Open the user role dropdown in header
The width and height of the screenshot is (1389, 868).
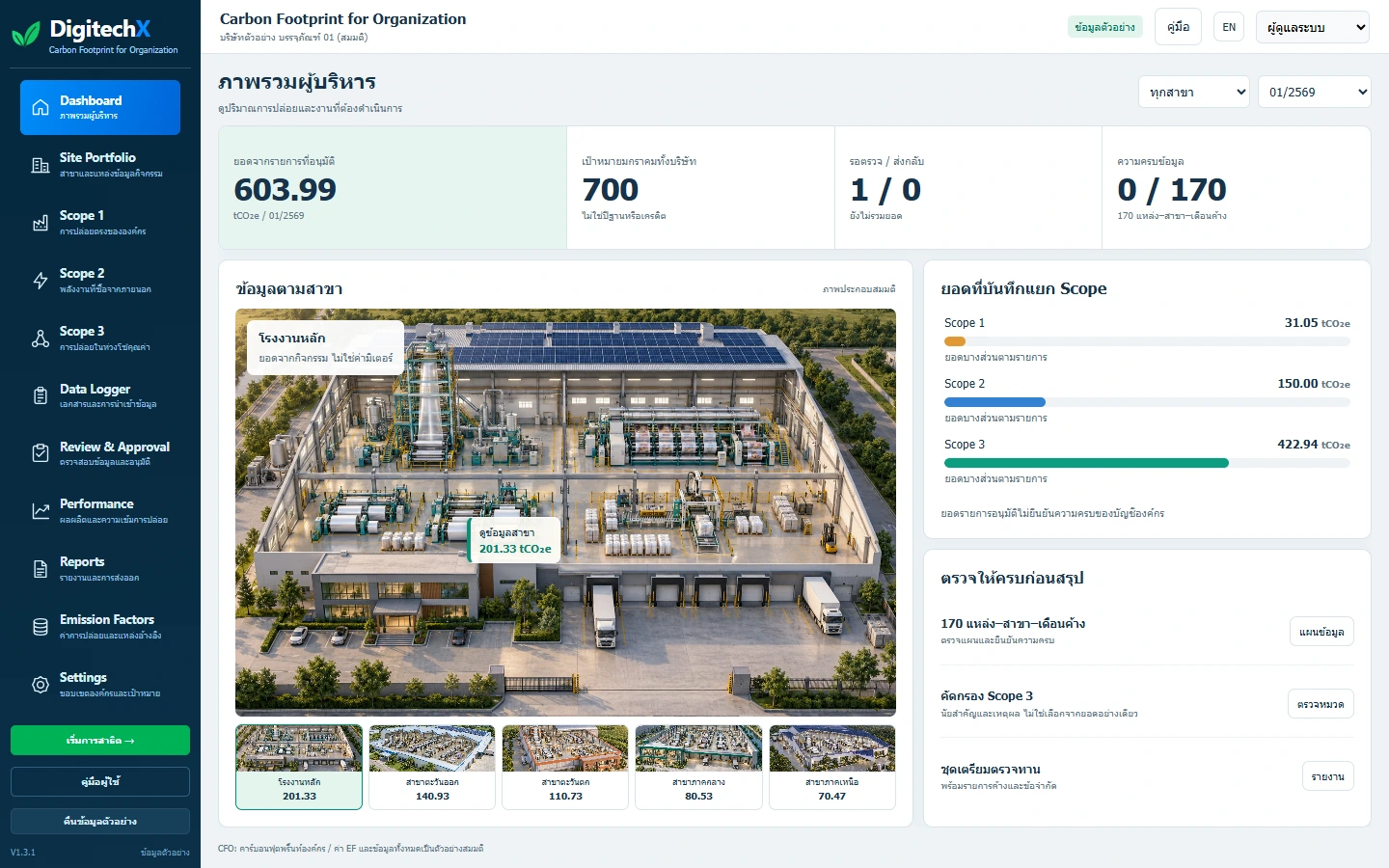coord(1313,27)
